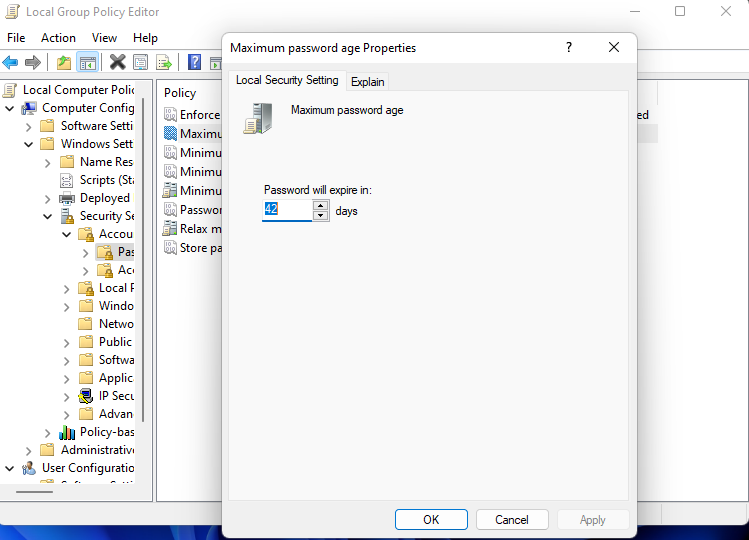Click the Password policy row icon
This screenshot has height=540, width=749.
tap(171, 209)
